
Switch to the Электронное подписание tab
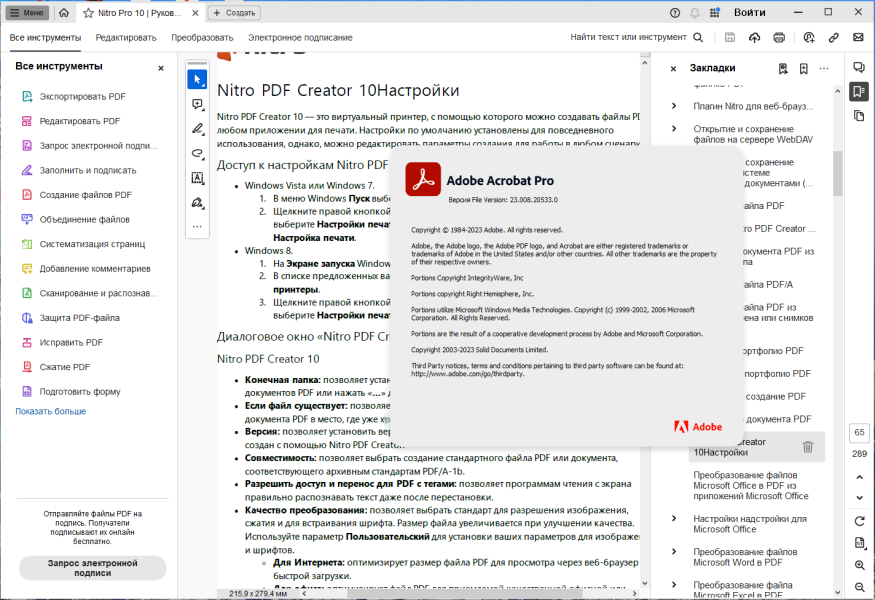(x=300, y=37)
